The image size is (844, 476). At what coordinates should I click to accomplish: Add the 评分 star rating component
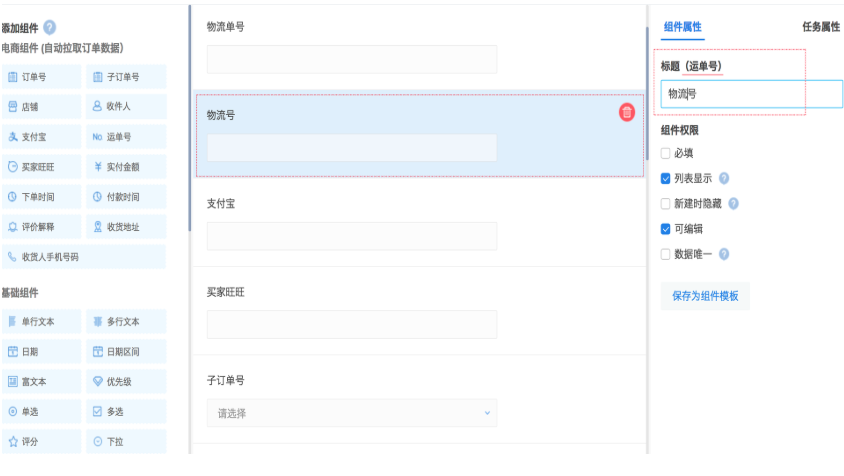[x=41, y=441]
